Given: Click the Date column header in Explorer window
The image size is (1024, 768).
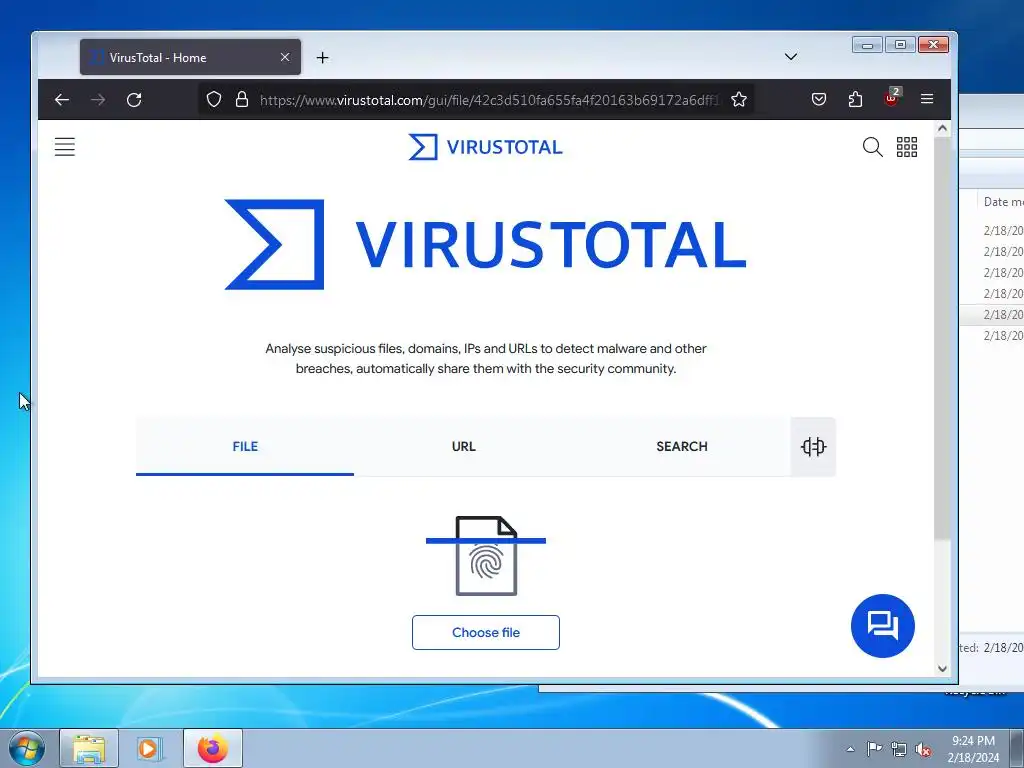Looking at the screenshot, I should (1002, 202).
